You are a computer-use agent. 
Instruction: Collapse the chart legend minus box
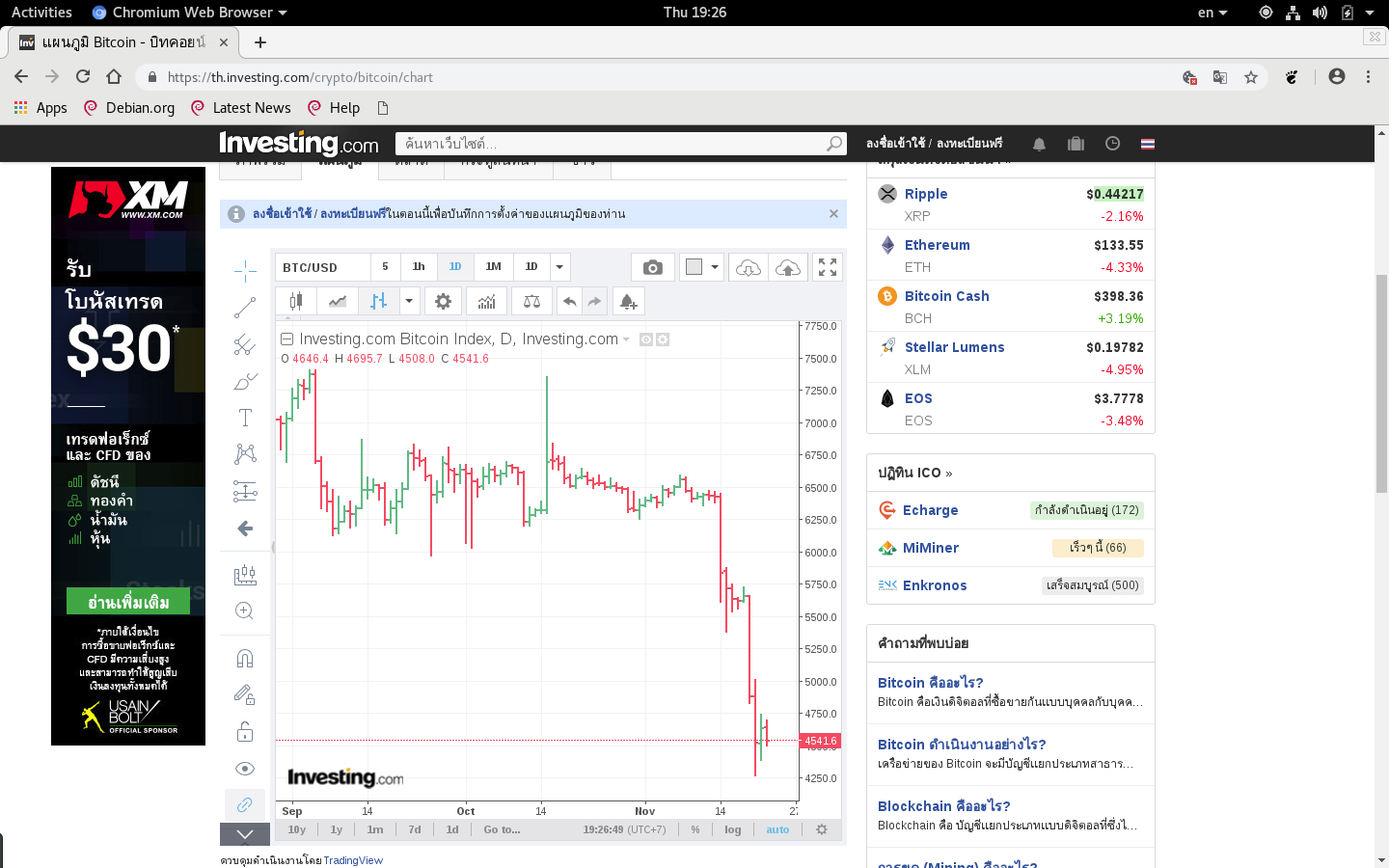(x=286, y=339)
